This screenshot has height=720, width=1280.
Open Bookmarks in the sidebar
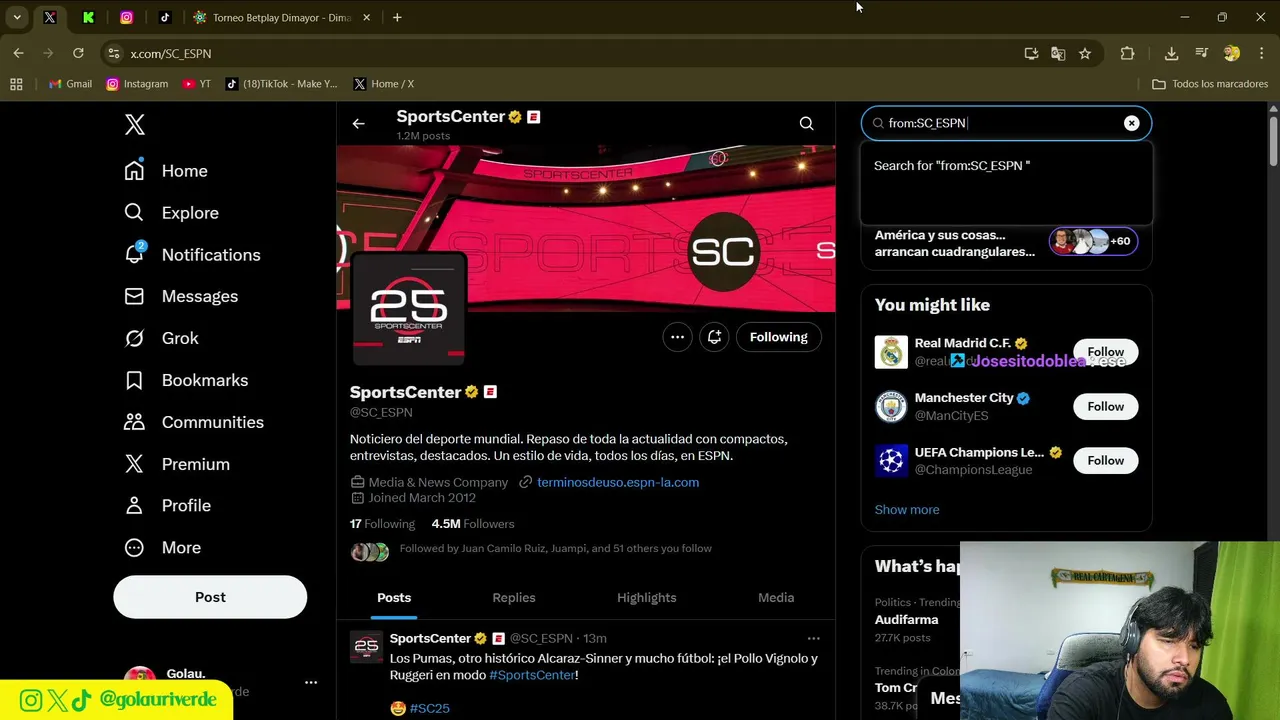tap(186, 381)
